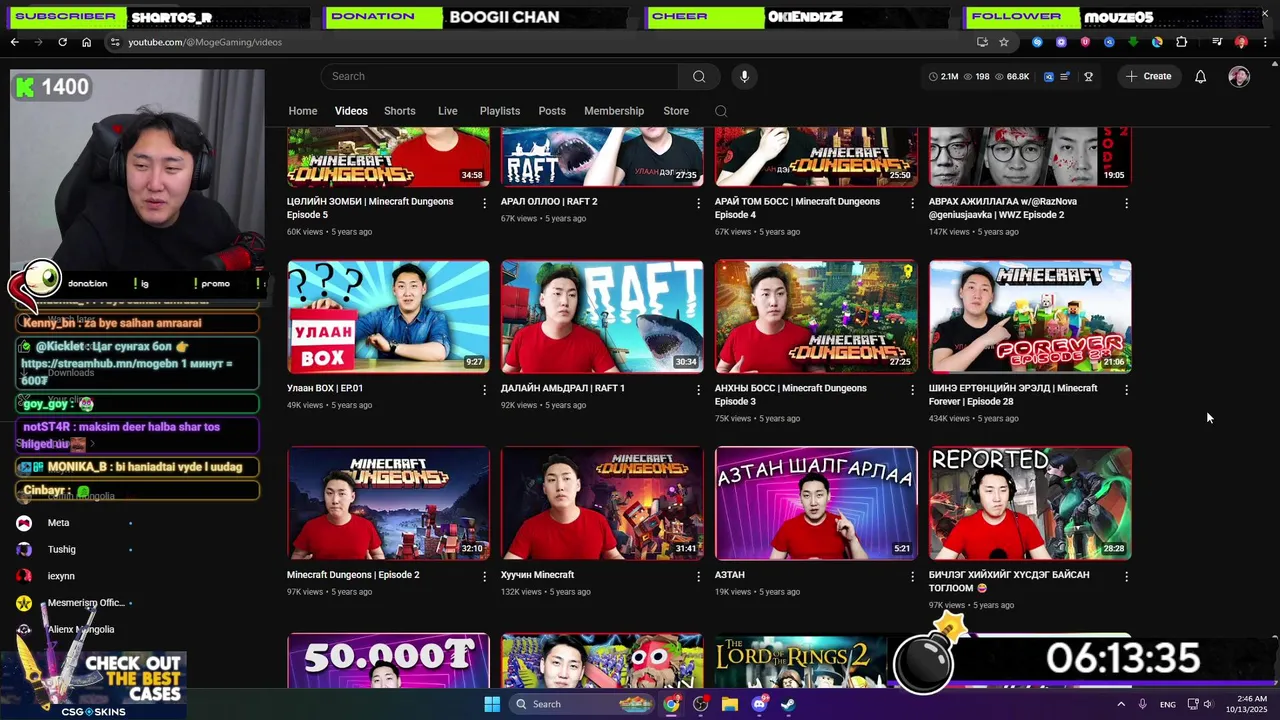Open options menu for Хуучин Minecraft
This screenshot has height=720, width=1280.
[x=699, y=576]
